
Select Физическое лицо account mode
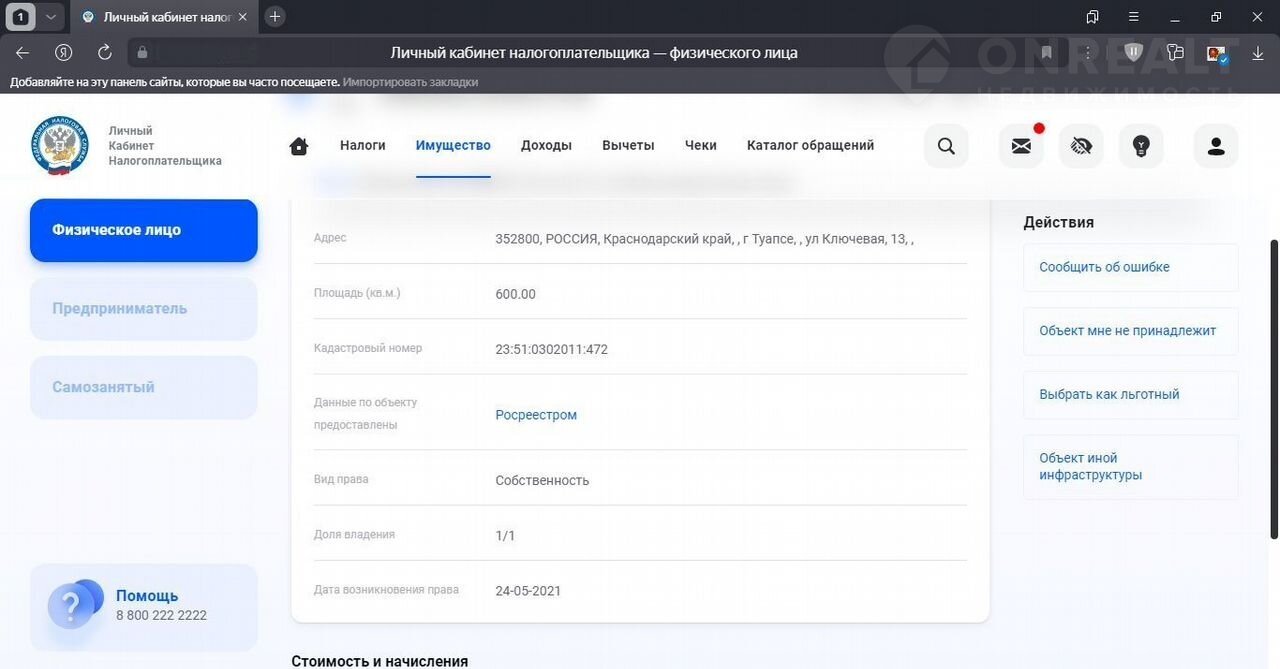pos(144,230)
